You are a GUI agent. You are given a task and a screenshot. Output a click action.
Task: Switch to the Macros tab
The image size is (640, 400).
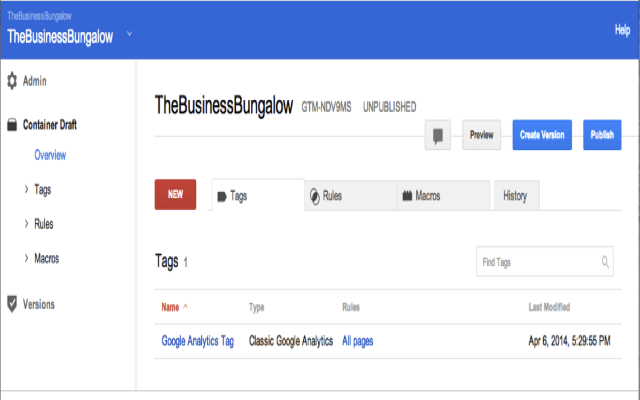coord(443,196)
